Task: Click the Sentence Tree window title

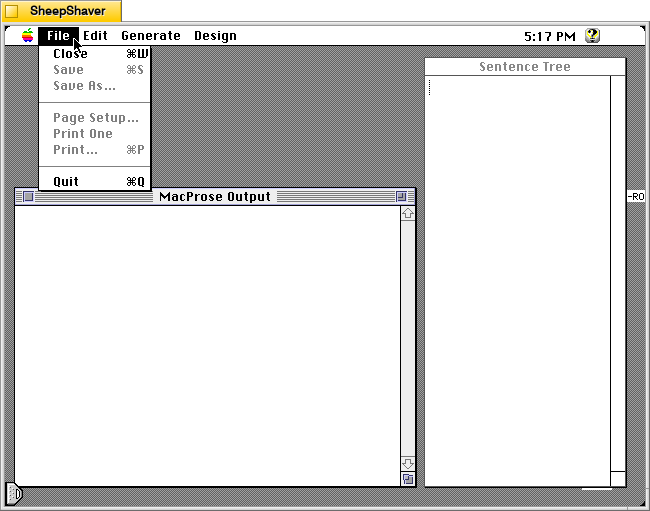Action: point(525,67)
